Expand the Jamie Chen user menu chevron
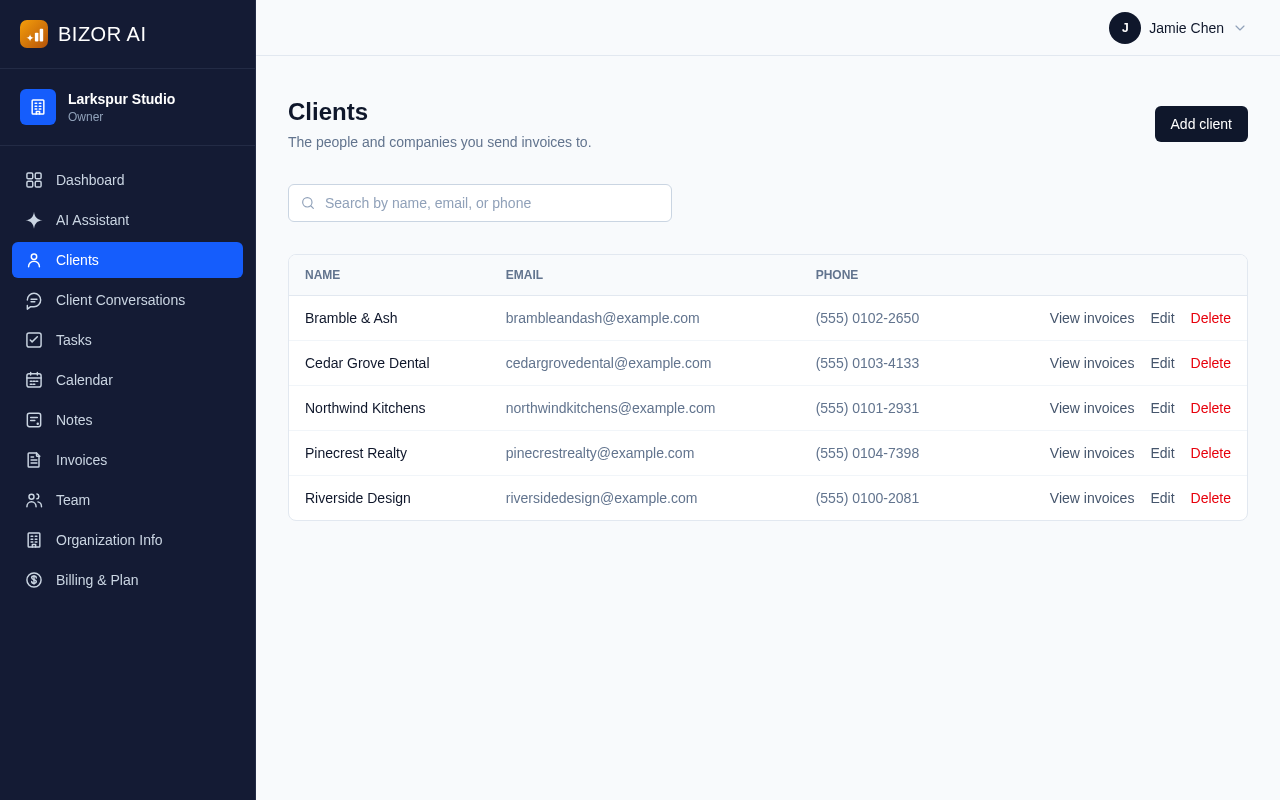 click(x=1240, y=28)
